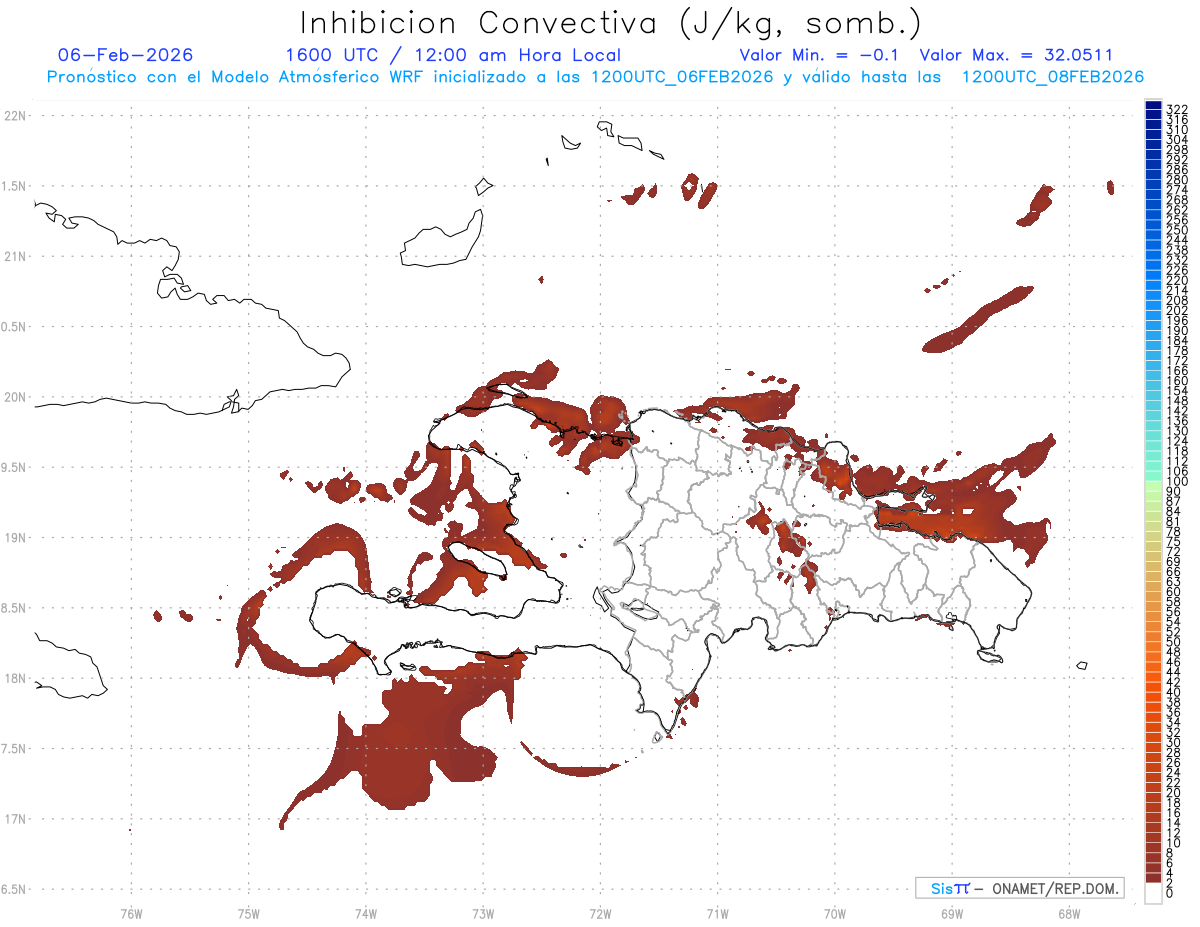Image resolution: width=1200 pixels, height=927 pixels.
Task: Click the "Valor Max. = 32.0511" text
Action: 1016,55
